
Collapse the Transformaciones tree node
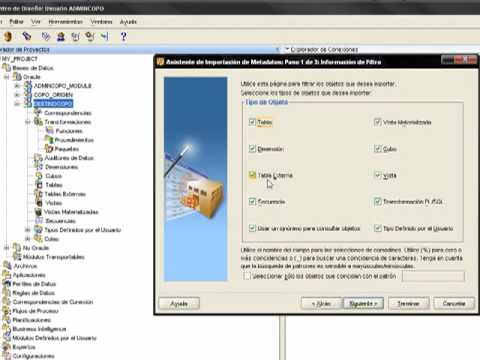tap(28, 122)
